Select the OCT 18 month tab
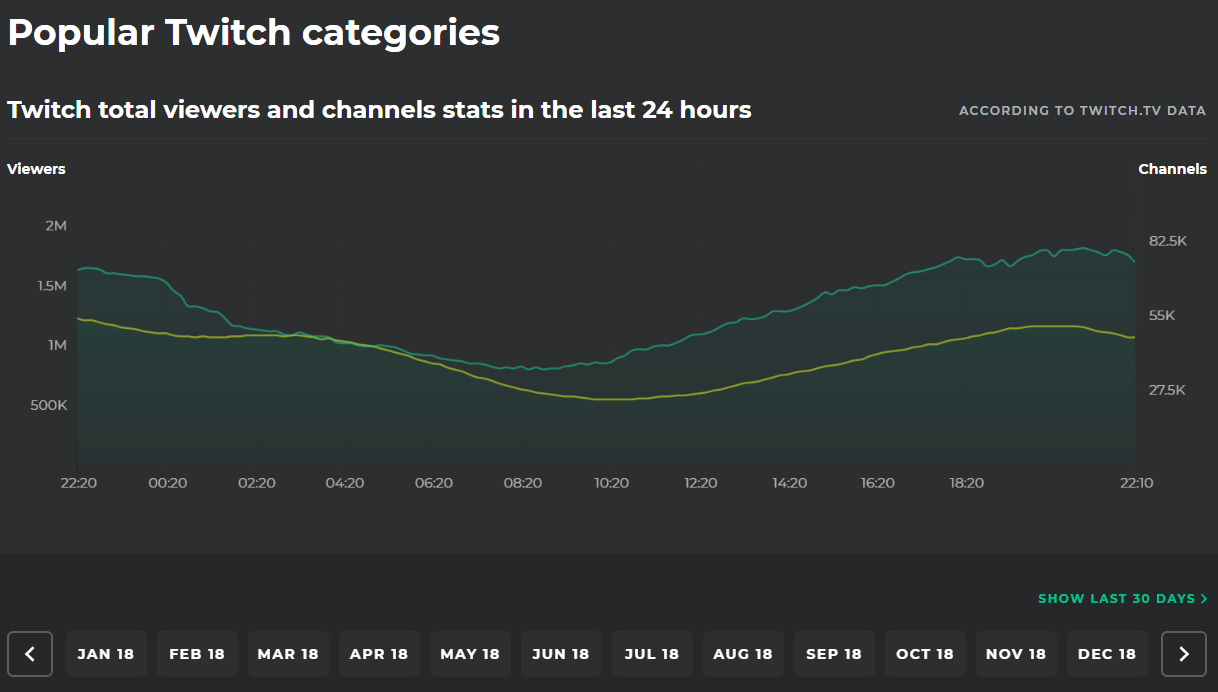 click(x=925, y=654)
